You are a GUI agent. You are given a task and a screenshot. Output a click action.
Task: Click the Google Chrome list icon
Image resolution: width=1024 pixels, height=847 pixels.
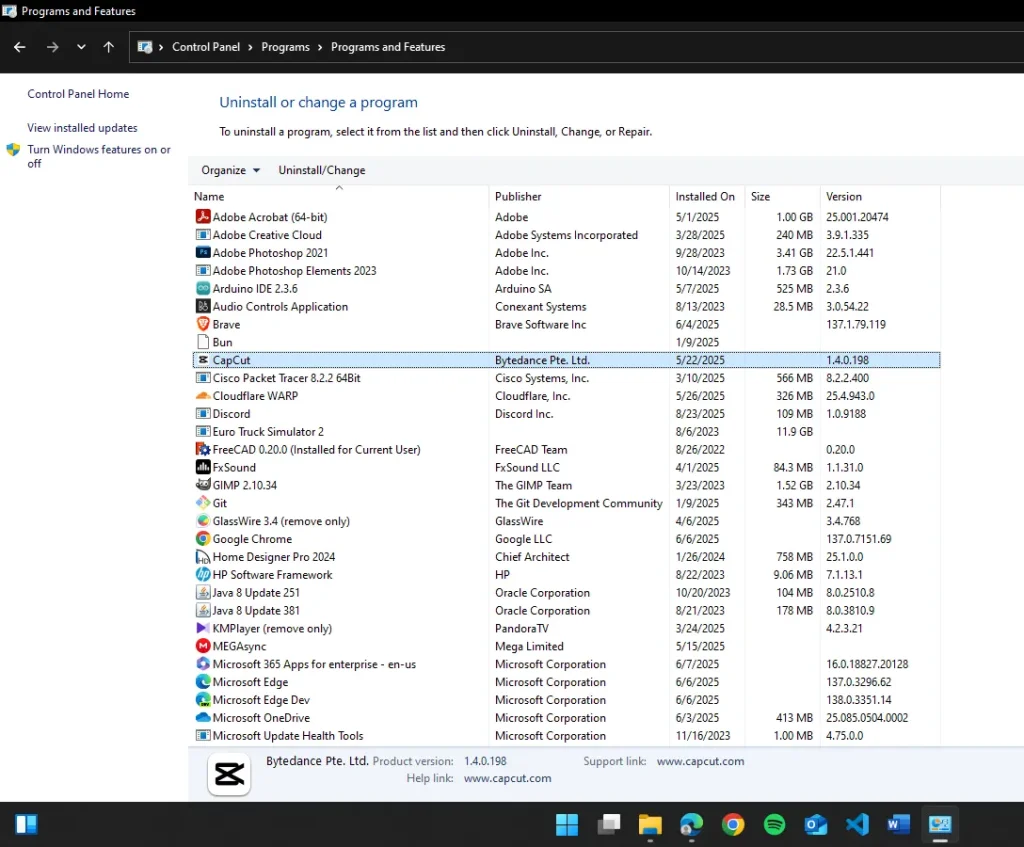203,539
